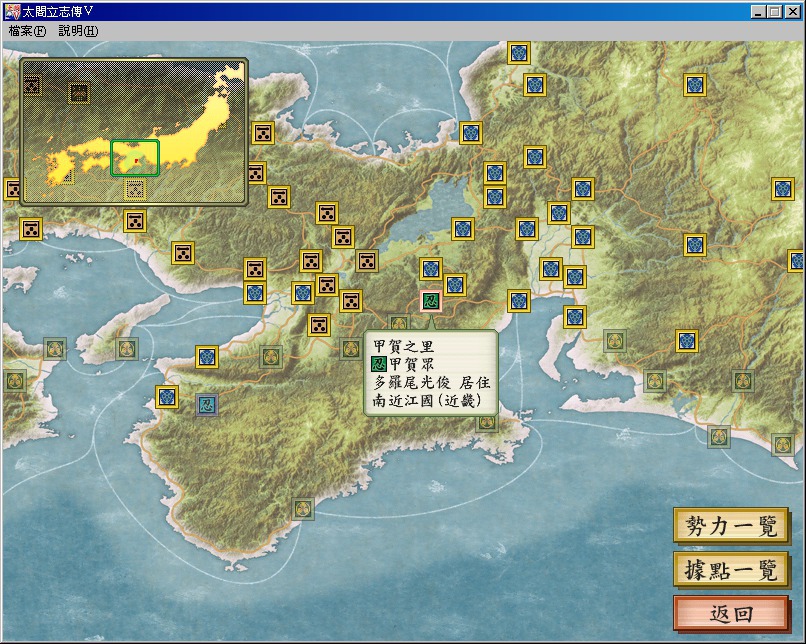Select the faded crest peeking below the tooltip on Shima
The width and height of the screenshot is (806, 644).
487,424
